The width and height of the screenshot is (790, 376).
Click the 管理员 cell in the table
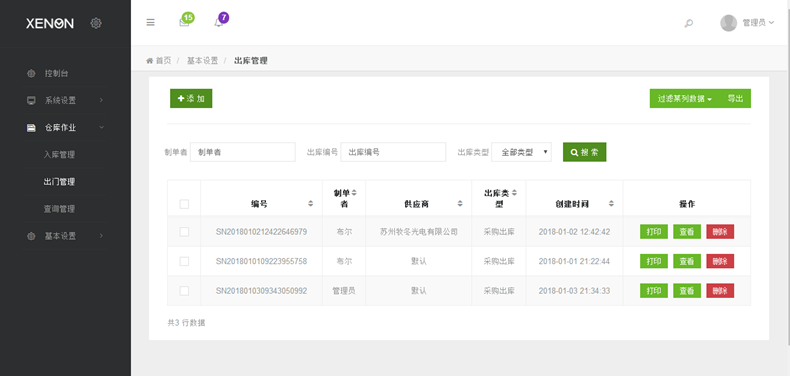tap(344, 291)
